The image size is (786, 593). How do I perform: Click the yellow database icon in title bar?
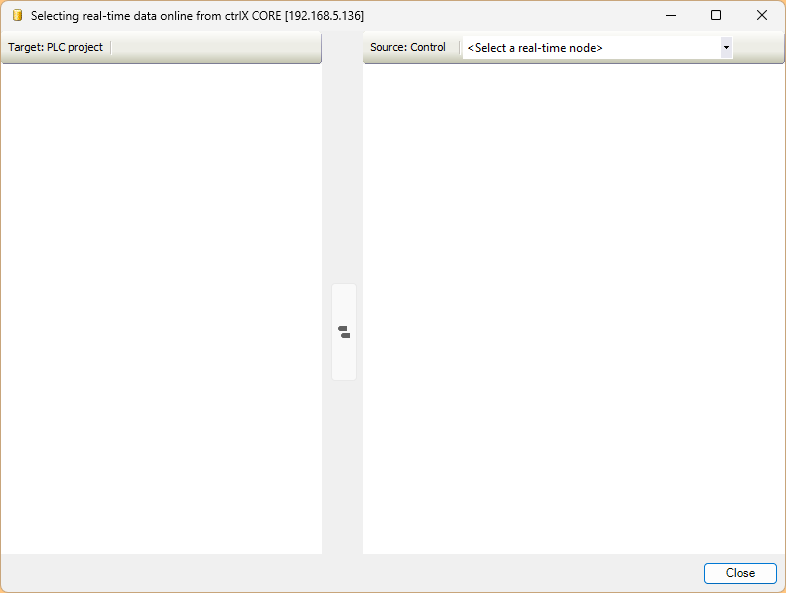pyautogui.click(x=18, y=16)
